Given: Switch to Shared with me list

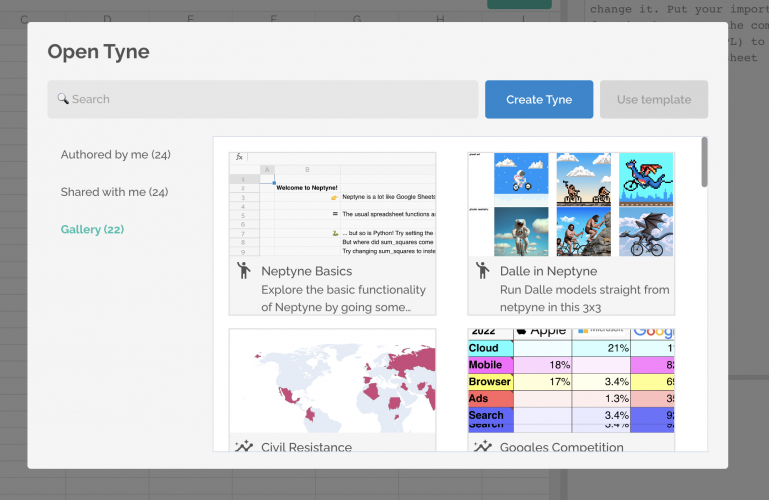Looking at the screenshot, I should [x=114, y=192].
